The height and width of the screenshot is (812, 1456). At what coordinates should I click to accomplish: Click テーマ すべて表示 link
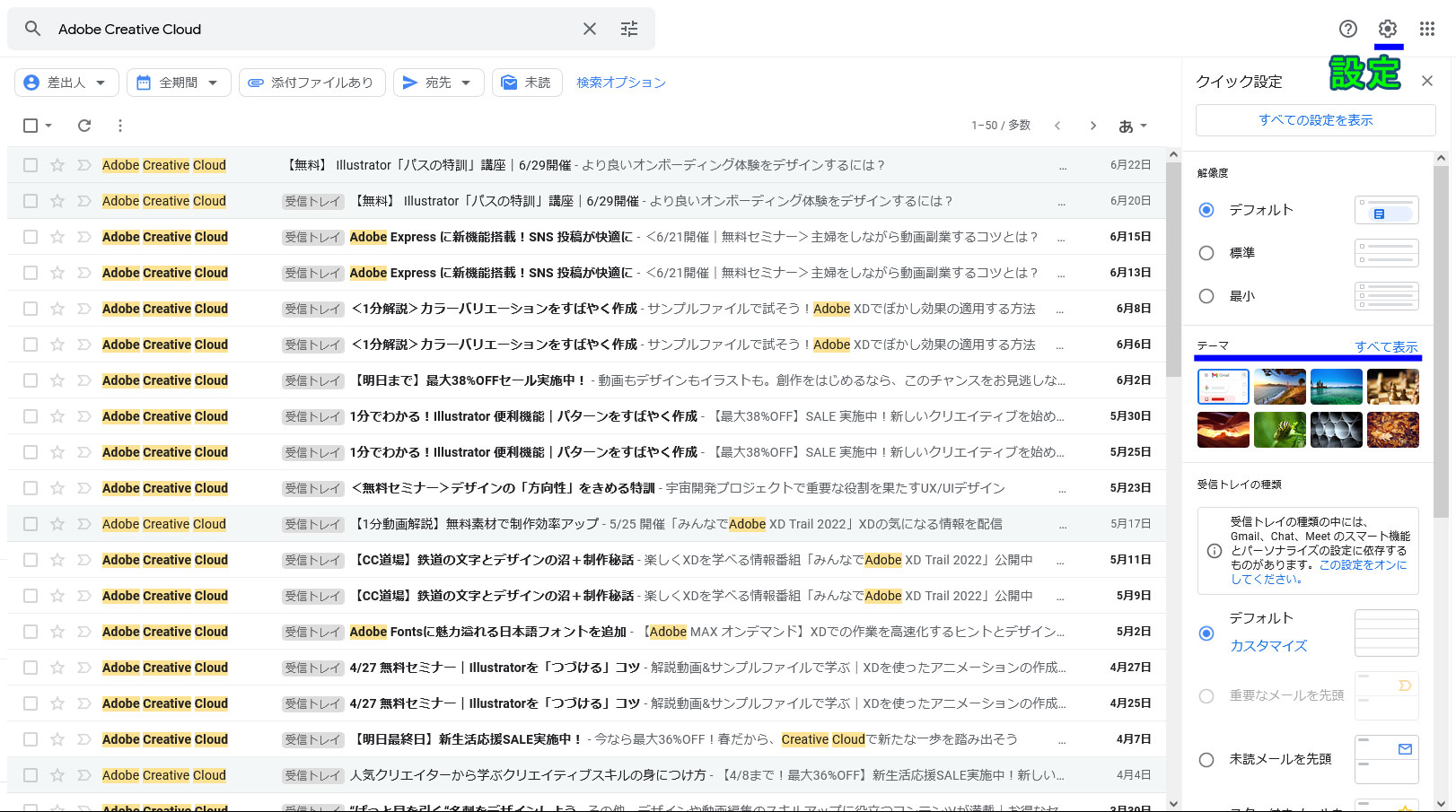(1386, 346)
